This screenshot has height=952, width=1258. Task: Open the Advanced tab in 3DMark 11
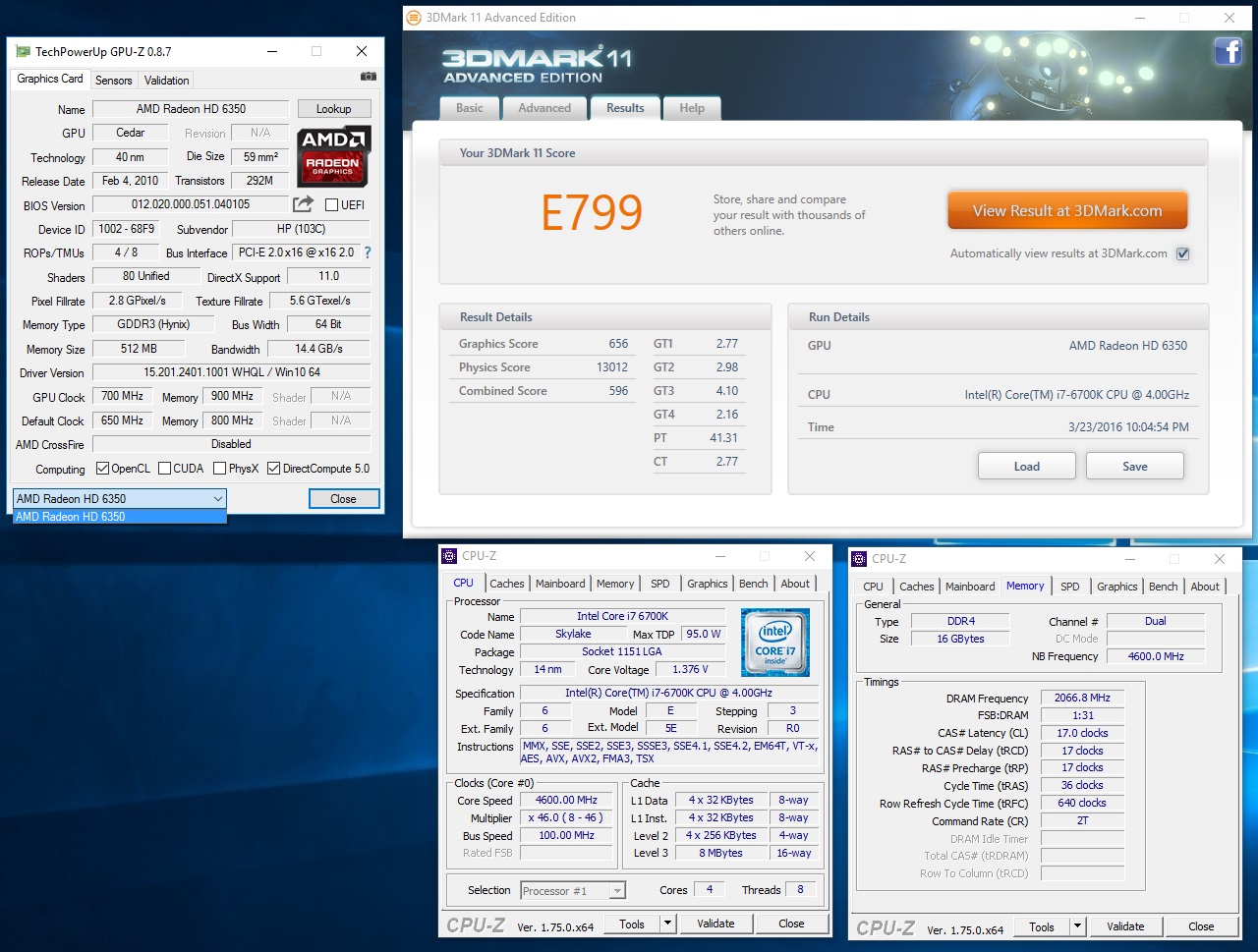(544, 108)
